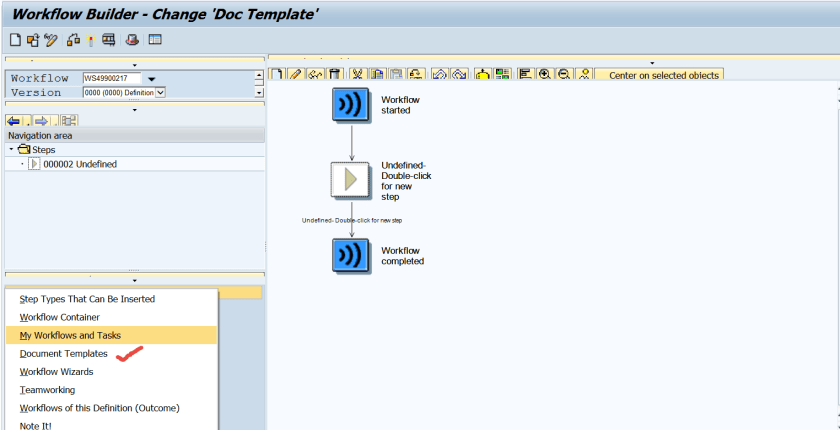This screenshot has width=840, height=430.
Task: Click the Zoom out magnifier icon
Action: point(564,74)
